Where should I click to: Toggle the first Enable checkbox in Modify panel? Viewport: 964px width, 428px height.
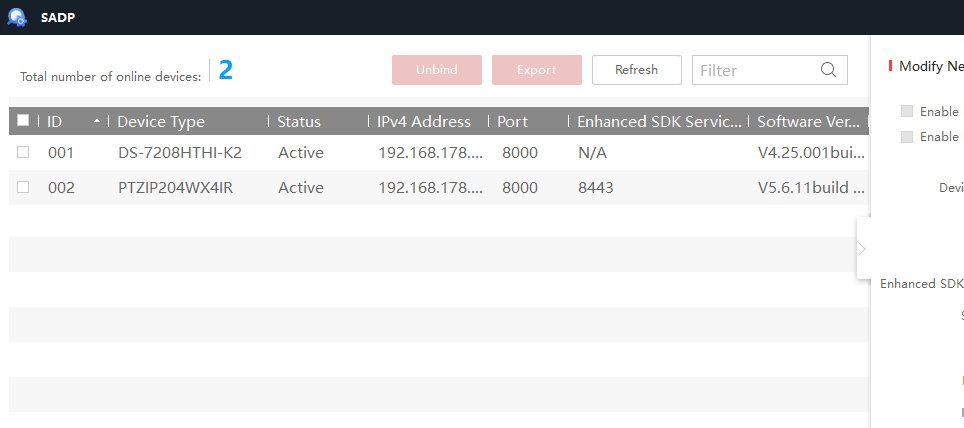[907, 111]
